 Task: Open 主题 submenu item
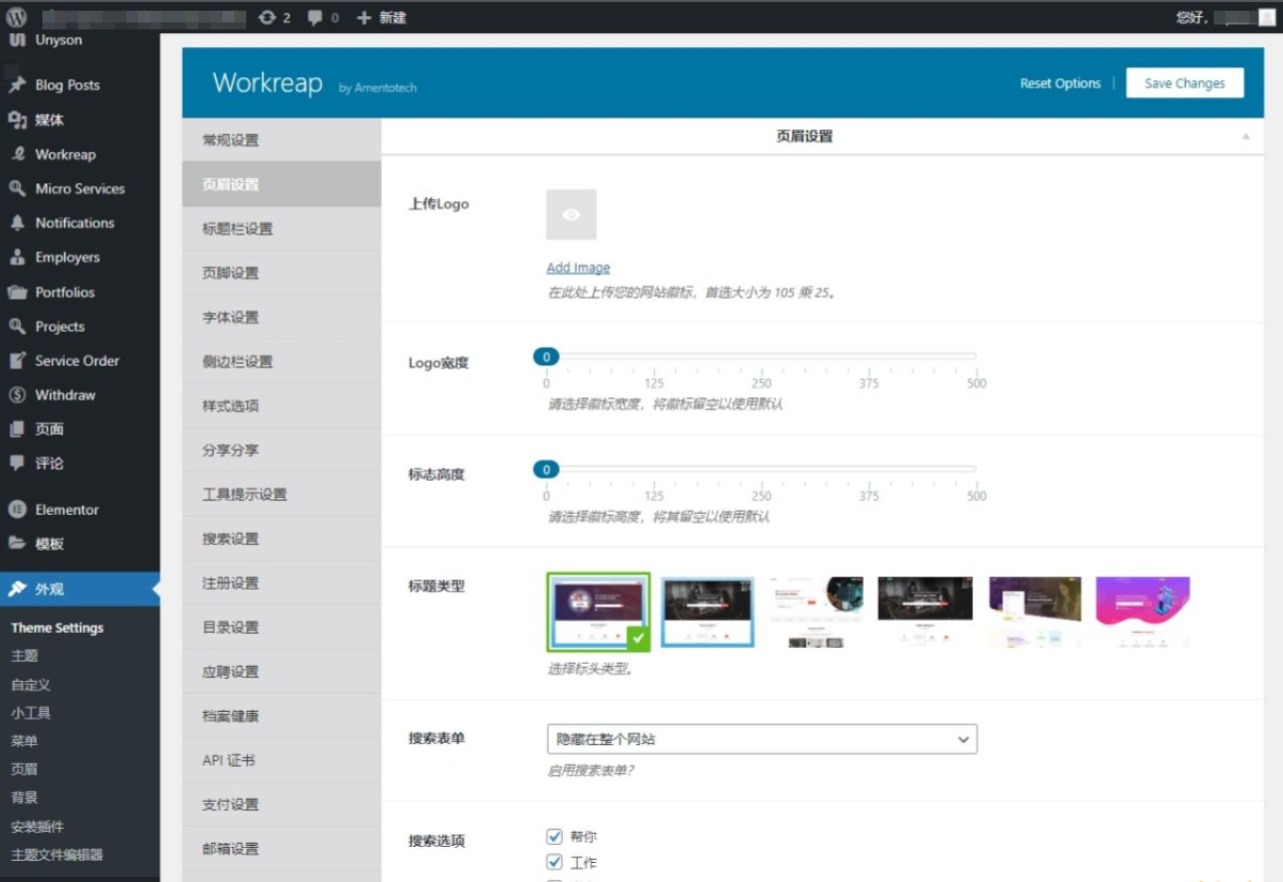click(25, 656)
